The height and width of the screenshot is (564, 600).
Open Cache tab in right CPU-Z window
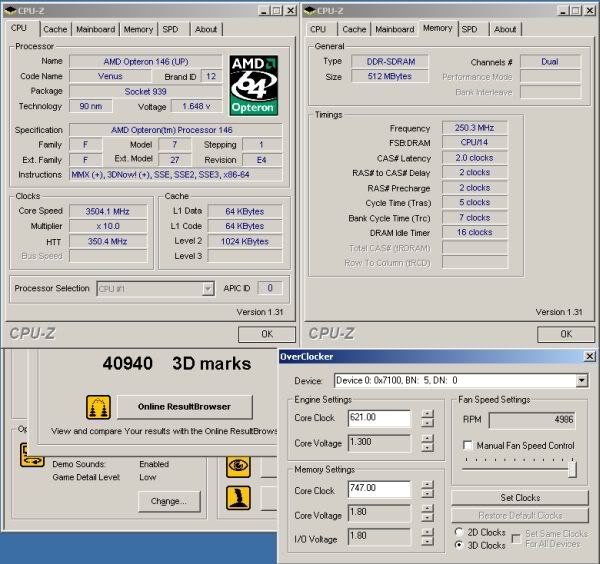coord(354,29)
